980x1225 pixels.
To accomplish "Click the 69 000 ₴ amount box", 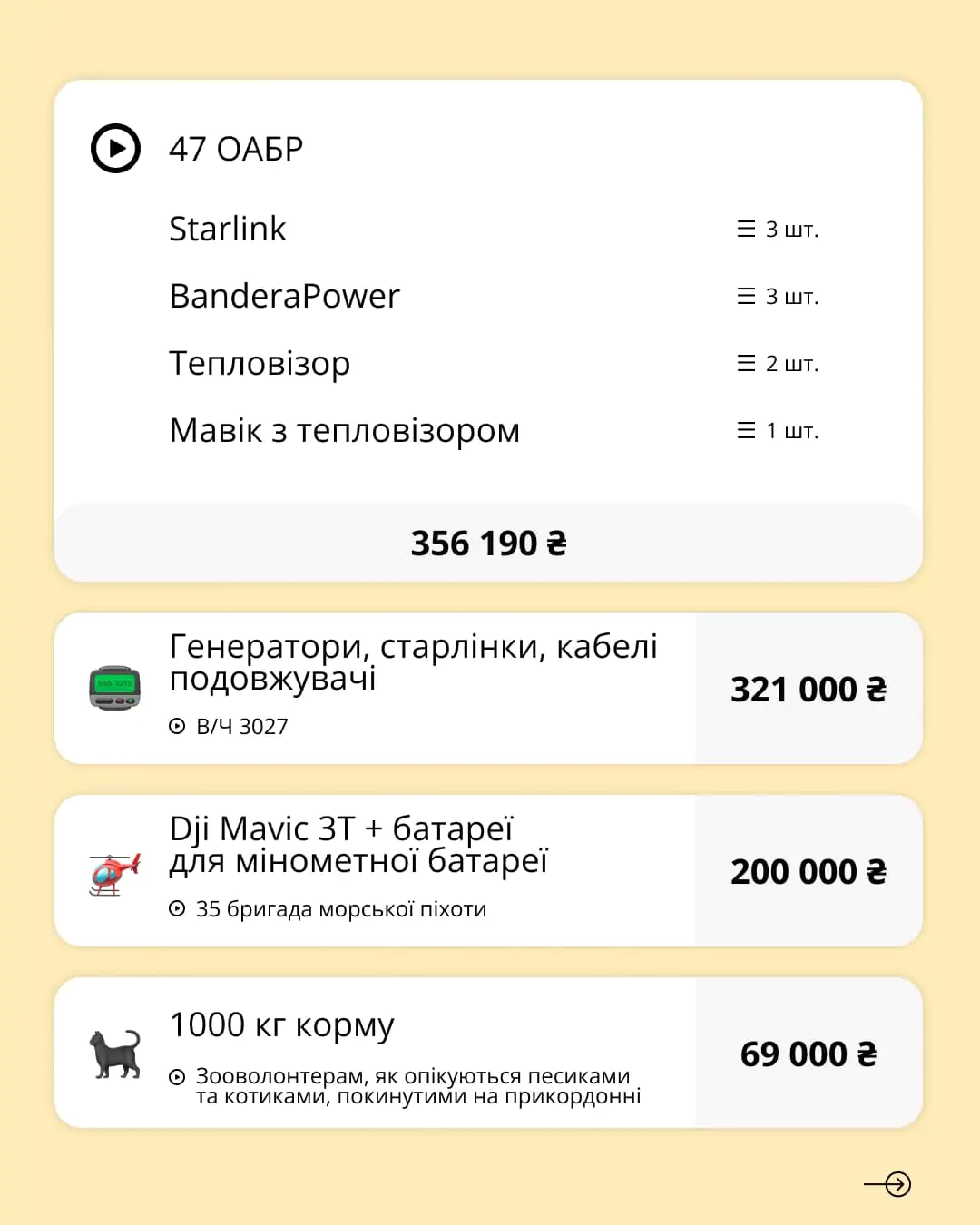I will [x=808, y=1053].
